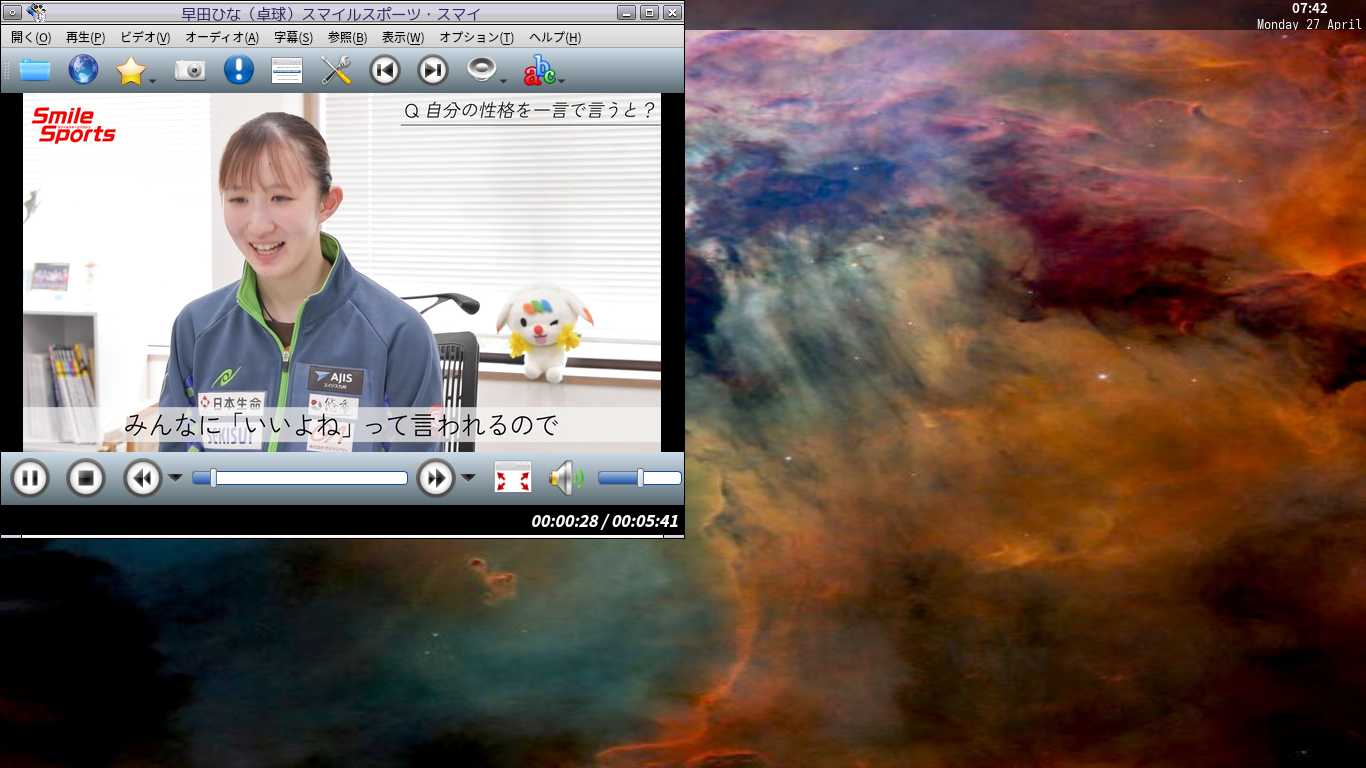This screenshot has width=1366, height=768.
Task: Open a URL using the globe icon
Action: (x=83, y=70)
